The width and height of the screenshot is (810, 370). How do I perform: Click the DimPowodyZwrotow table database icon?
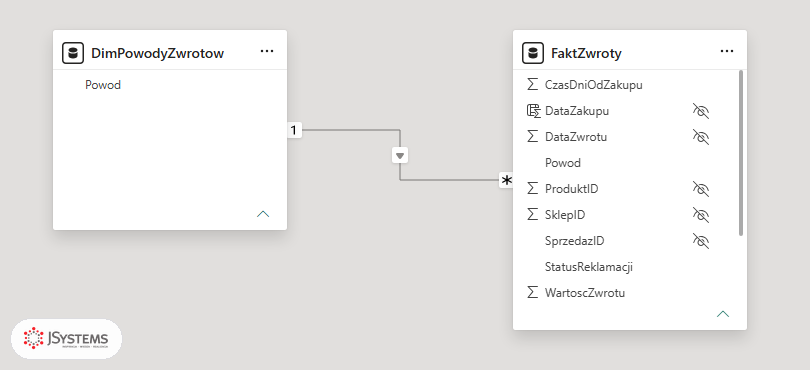point(73,53)
